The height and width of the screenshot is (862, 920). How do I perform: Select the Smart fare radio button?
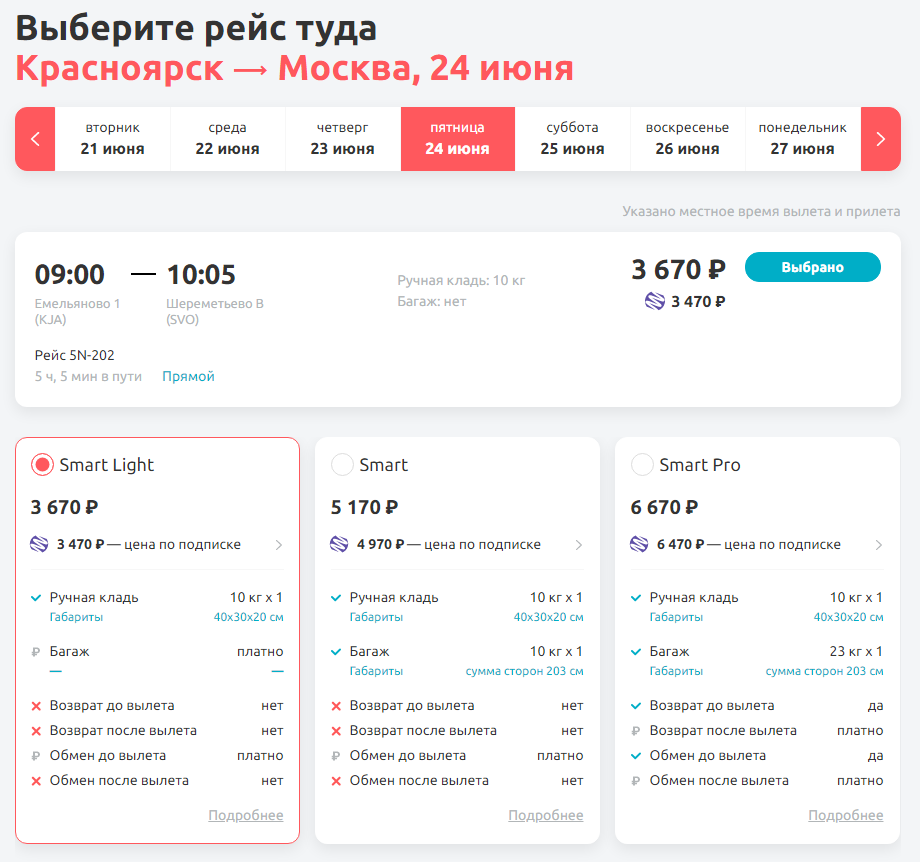coord(342,465)
